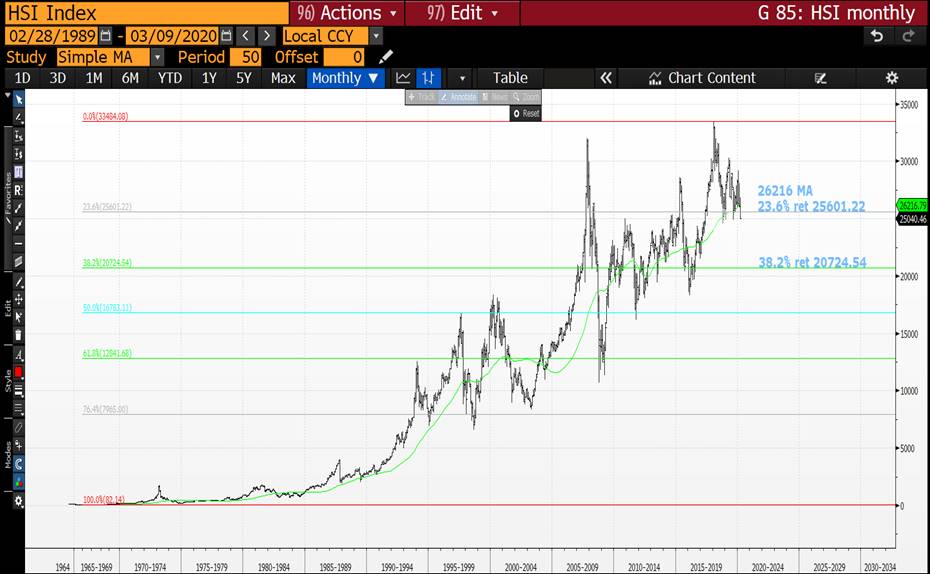Select the YTD time range

(x=170, y=78)
